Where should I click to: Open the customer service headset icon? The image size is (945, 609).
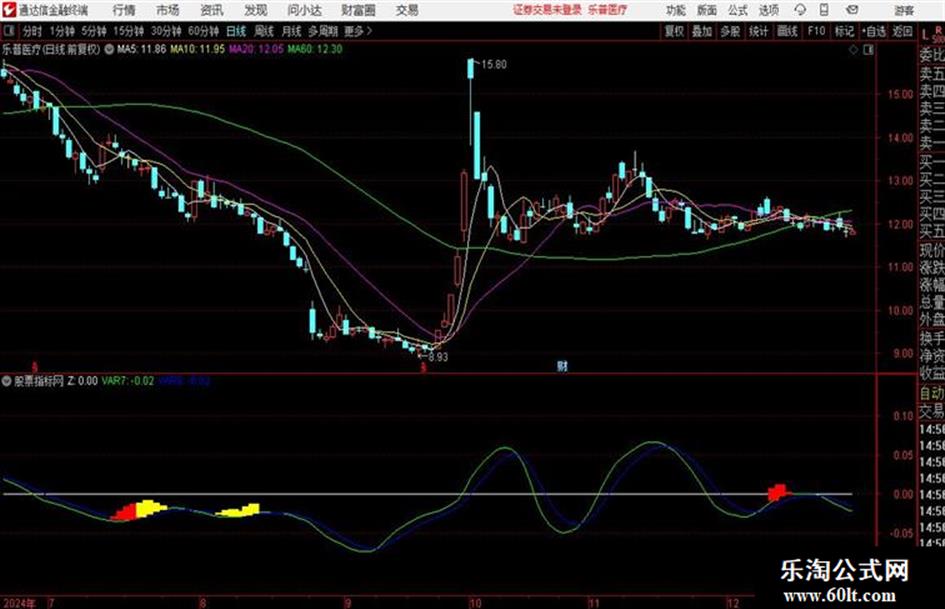pos(800,10)
